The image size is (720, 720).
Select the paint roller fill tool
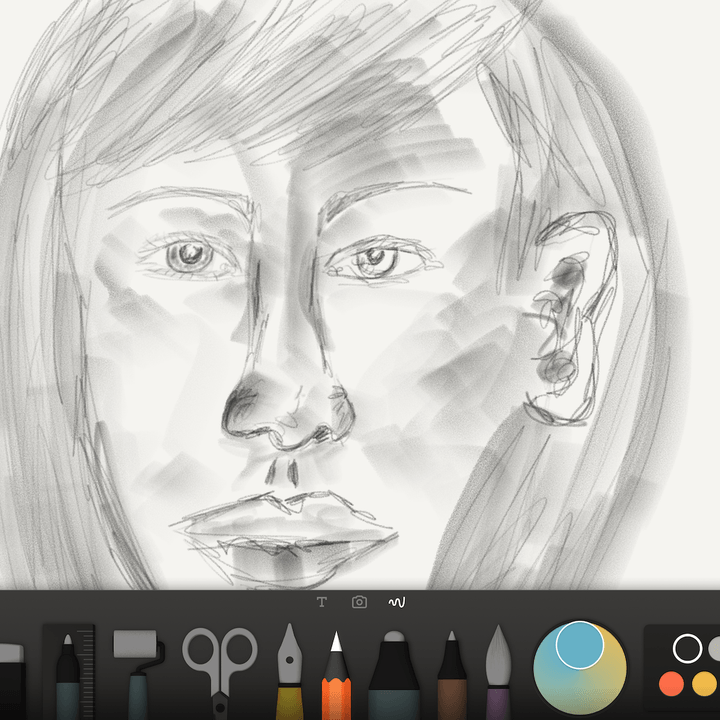tap(138, 674)
